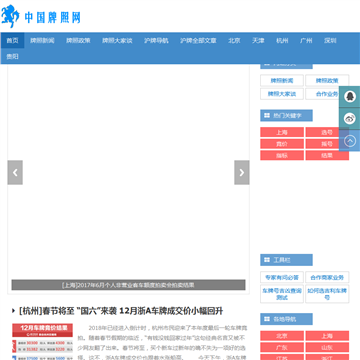Click grid icon beside 各地导航 header

267,319
